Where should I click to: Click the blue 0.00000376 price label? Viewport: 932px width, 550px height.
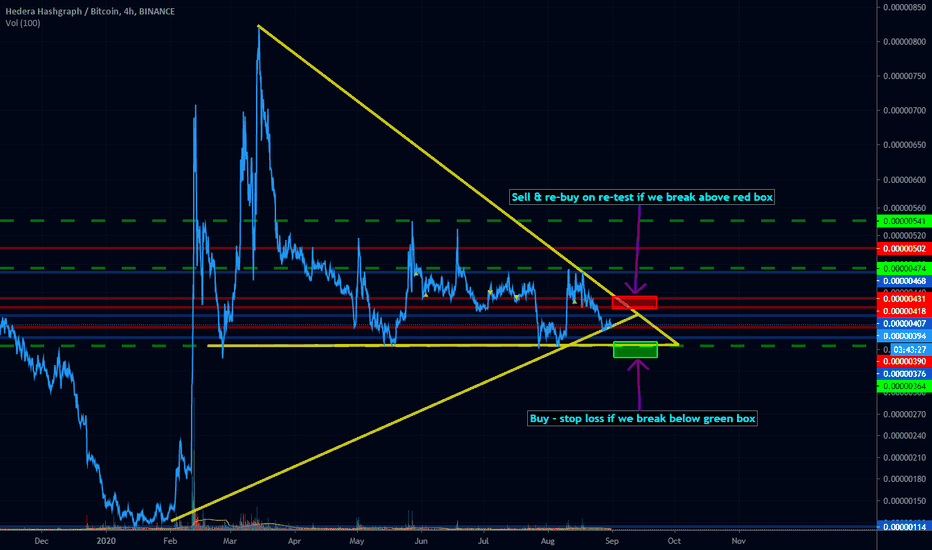[904, 374]
